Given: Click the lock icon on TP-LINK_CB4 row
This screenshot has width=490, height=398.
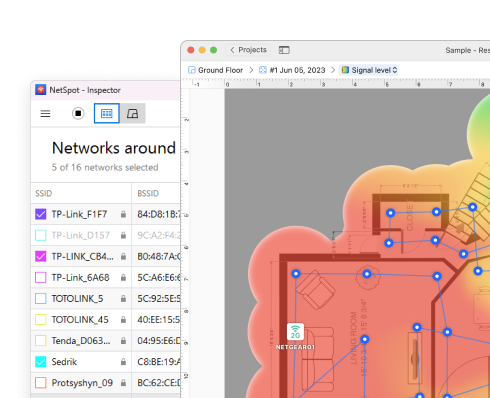Looking at the screenshot, I should 123,256.
